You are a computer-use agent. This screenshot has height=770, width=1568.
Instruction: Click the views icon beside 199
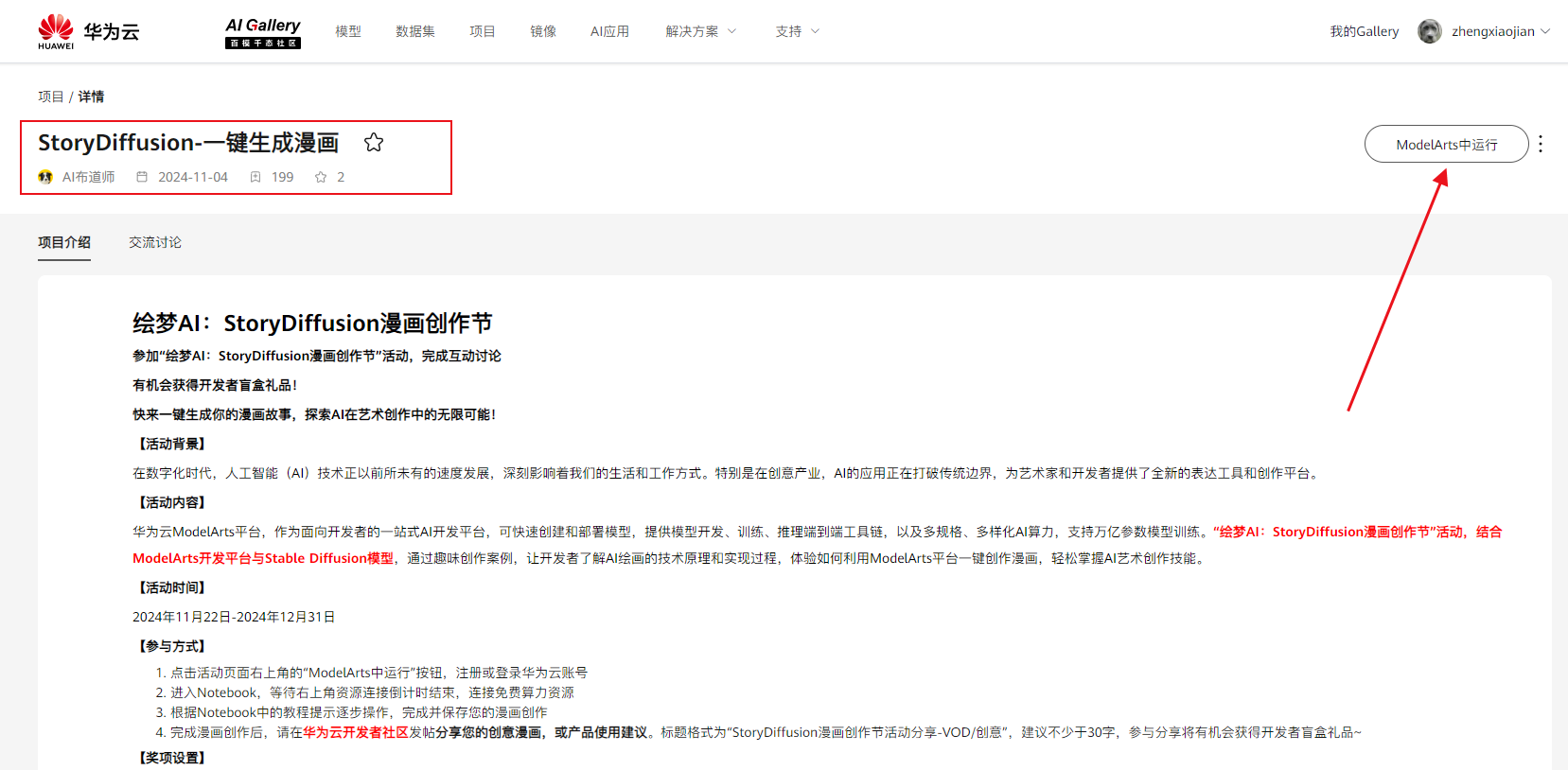coord(255,177)
